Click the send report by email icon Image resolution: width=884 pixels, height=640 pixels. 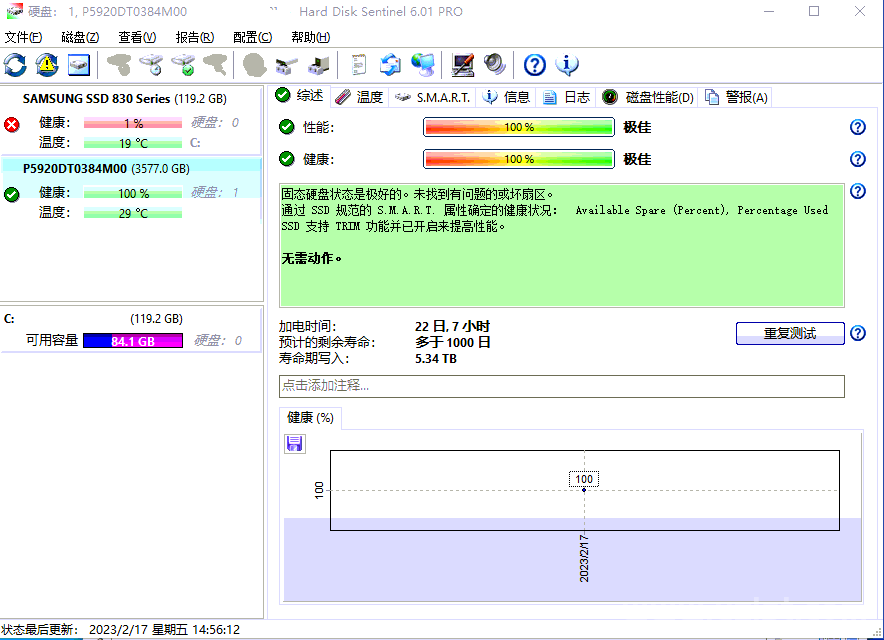(390, 65)
